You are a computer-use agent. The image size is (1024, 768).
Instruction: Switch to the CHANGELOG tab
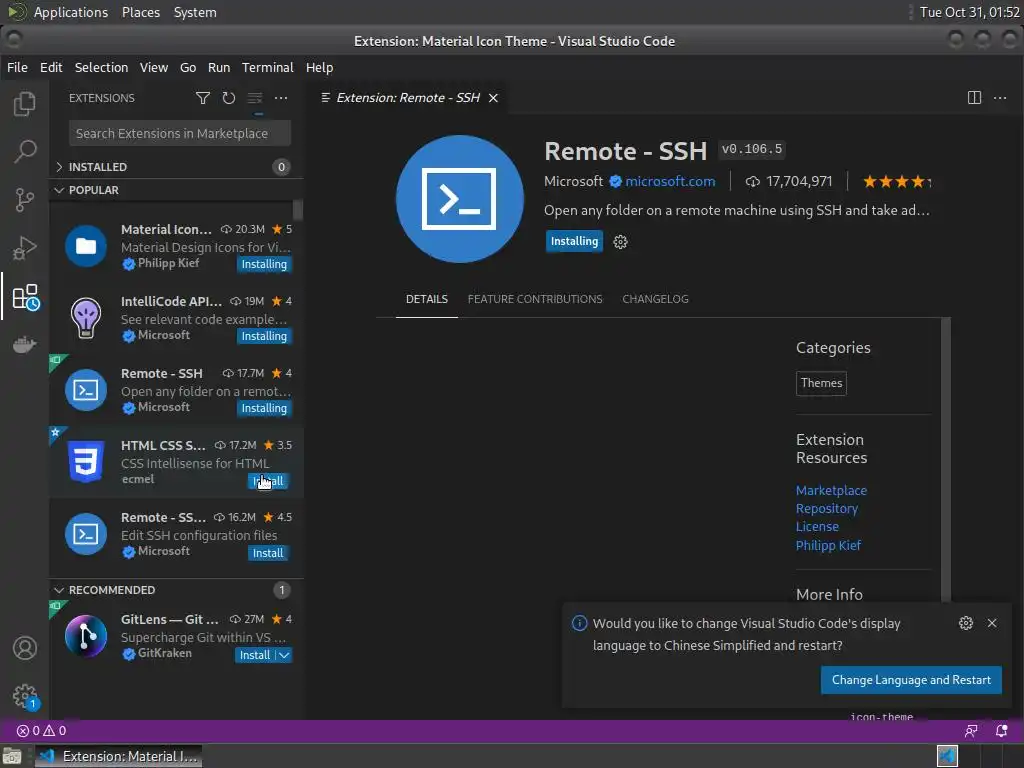[x=655, y=299]
